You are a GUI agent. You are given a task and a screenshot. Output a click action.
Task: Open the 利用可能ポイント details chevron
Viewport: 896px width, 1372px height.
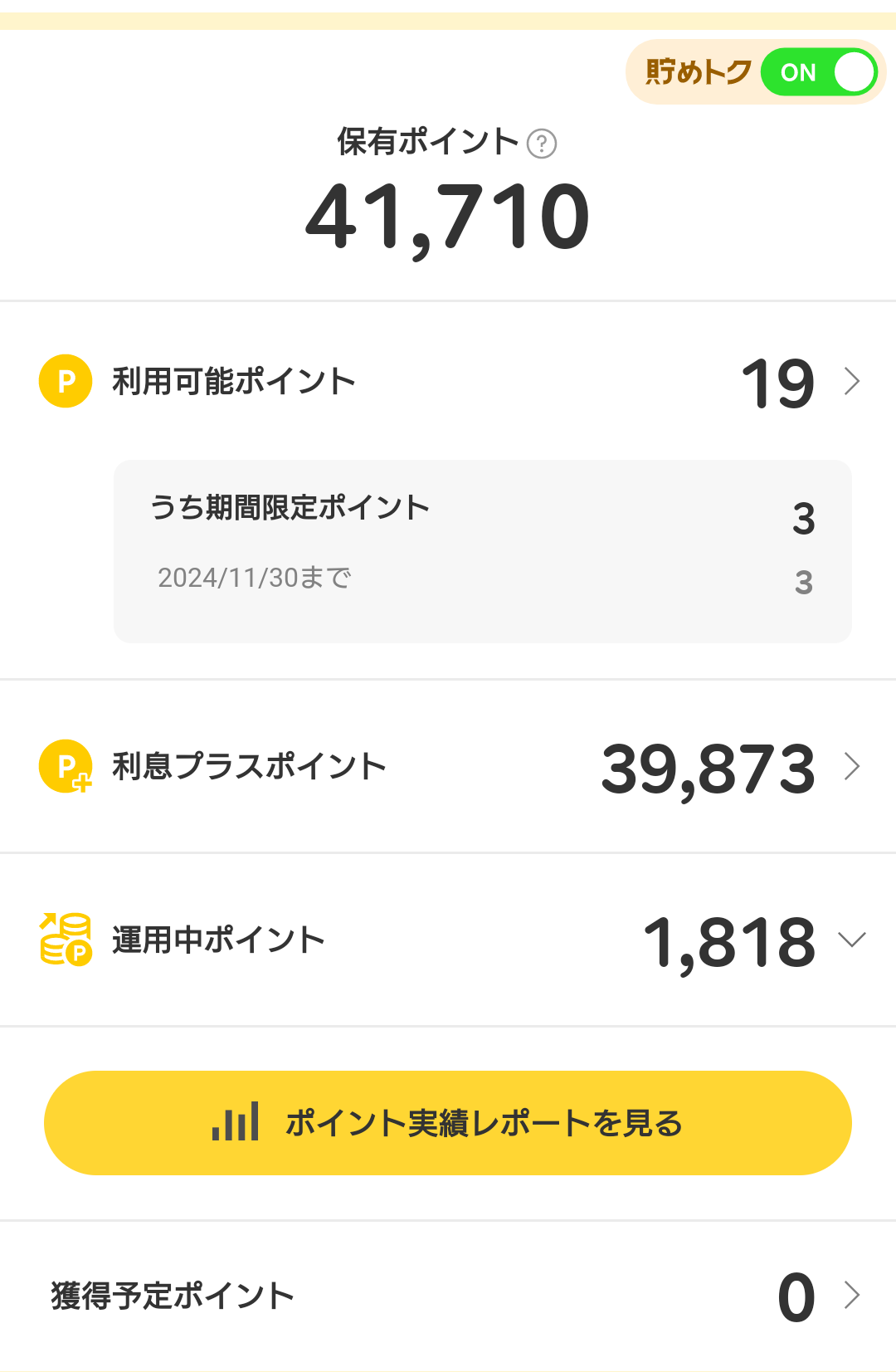pyautogui.click(x=852, y=381)
